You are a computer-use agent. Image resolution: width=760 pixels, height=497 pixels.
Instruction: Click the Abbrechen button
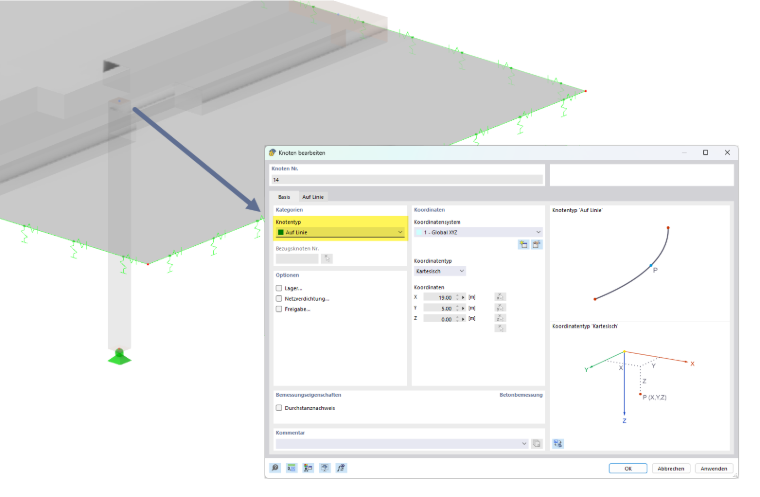click(671, 468)
